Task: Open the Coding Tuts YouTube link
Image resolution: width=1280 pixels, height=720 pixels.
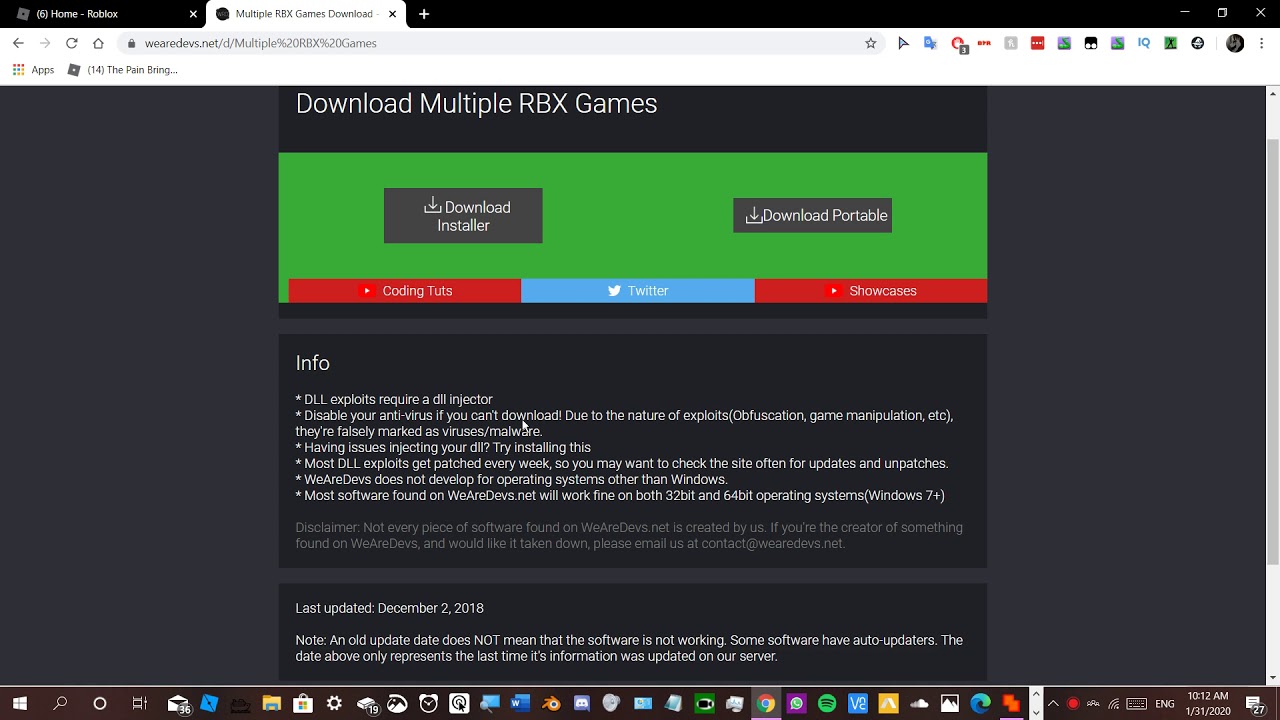Action: click(x=405, y=291)
